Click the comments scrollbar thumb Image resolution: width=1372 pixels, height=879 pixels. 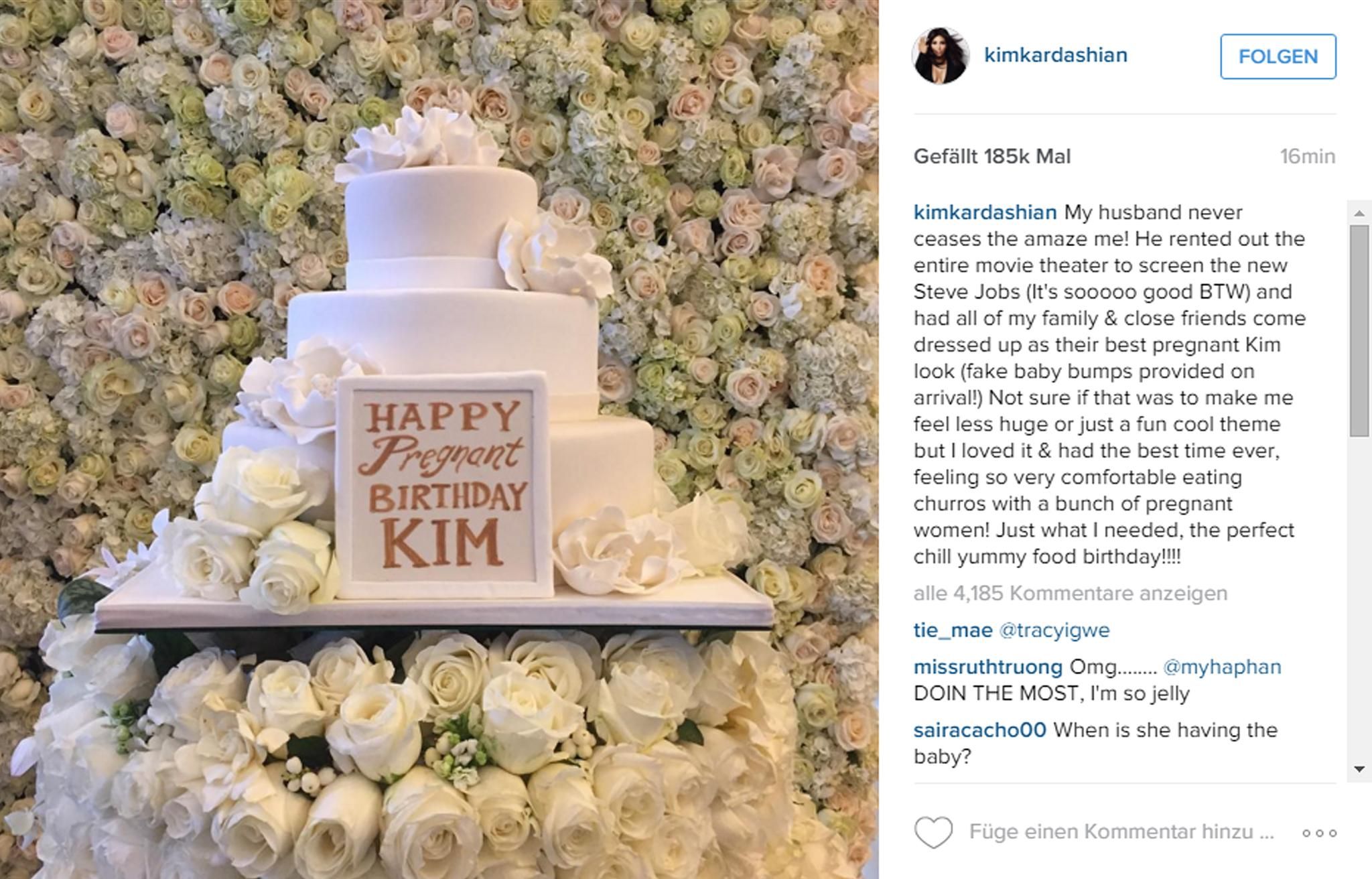[x=1359, y=331]
